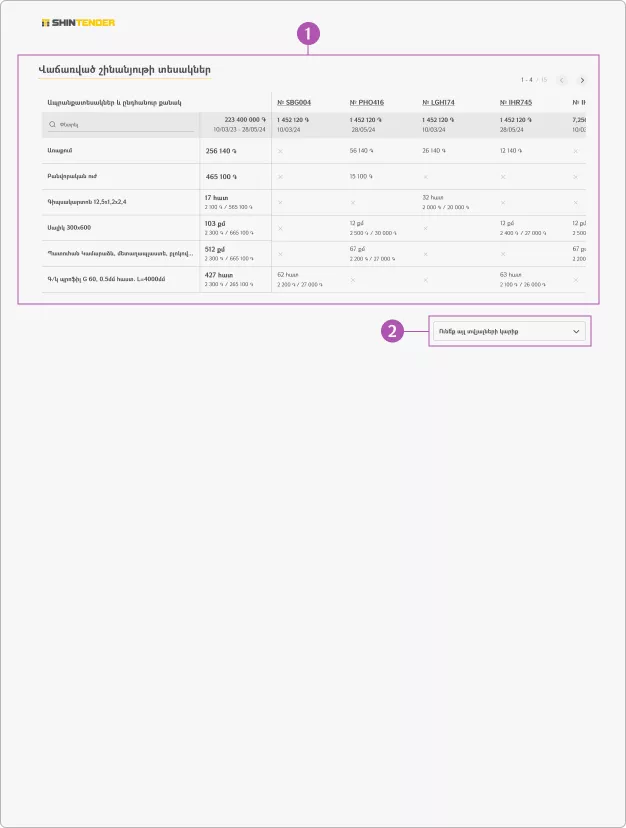Follow the № LGH174 link

(440, 102)
